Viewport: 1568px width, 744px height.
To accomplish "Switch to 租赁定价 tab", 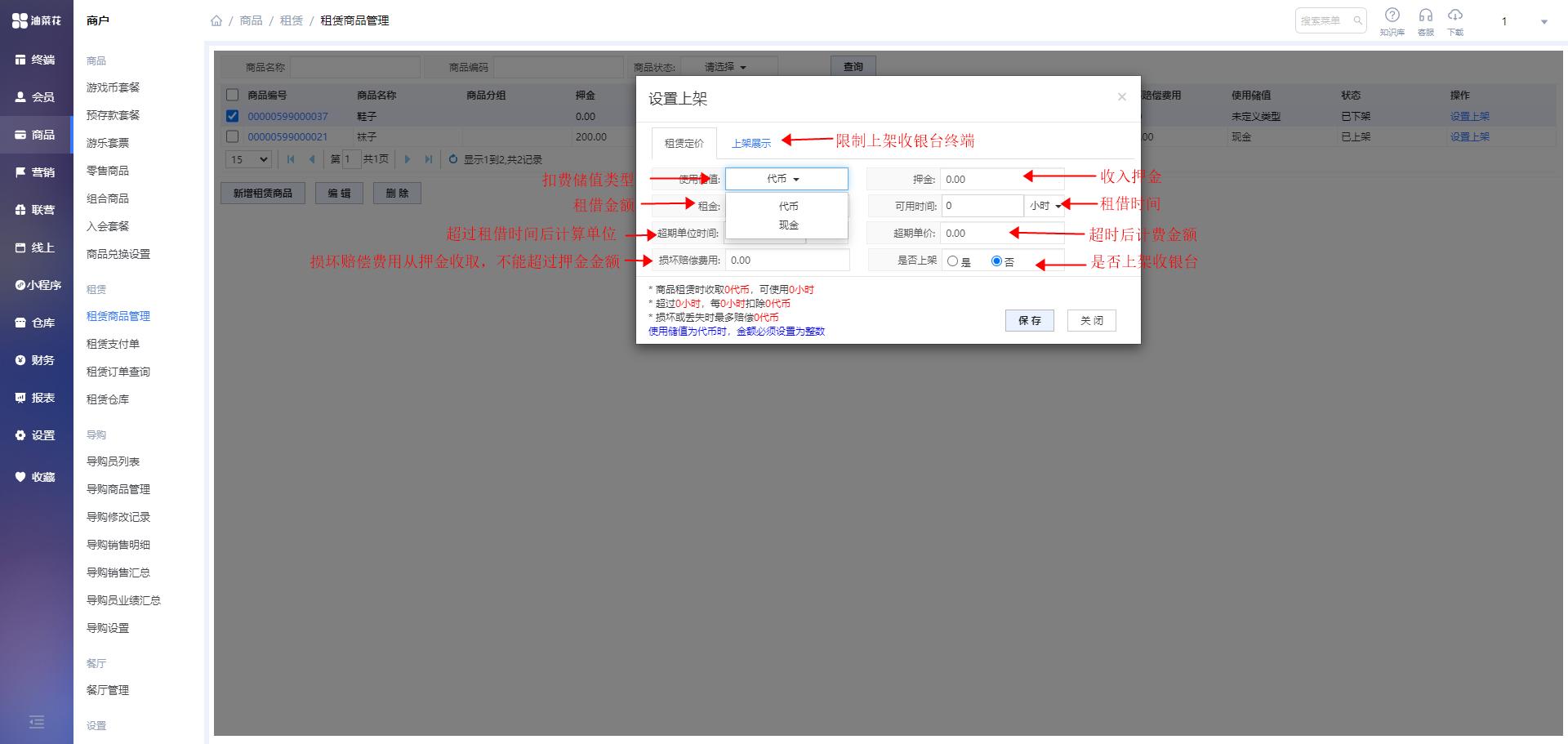I will point(684,143).
